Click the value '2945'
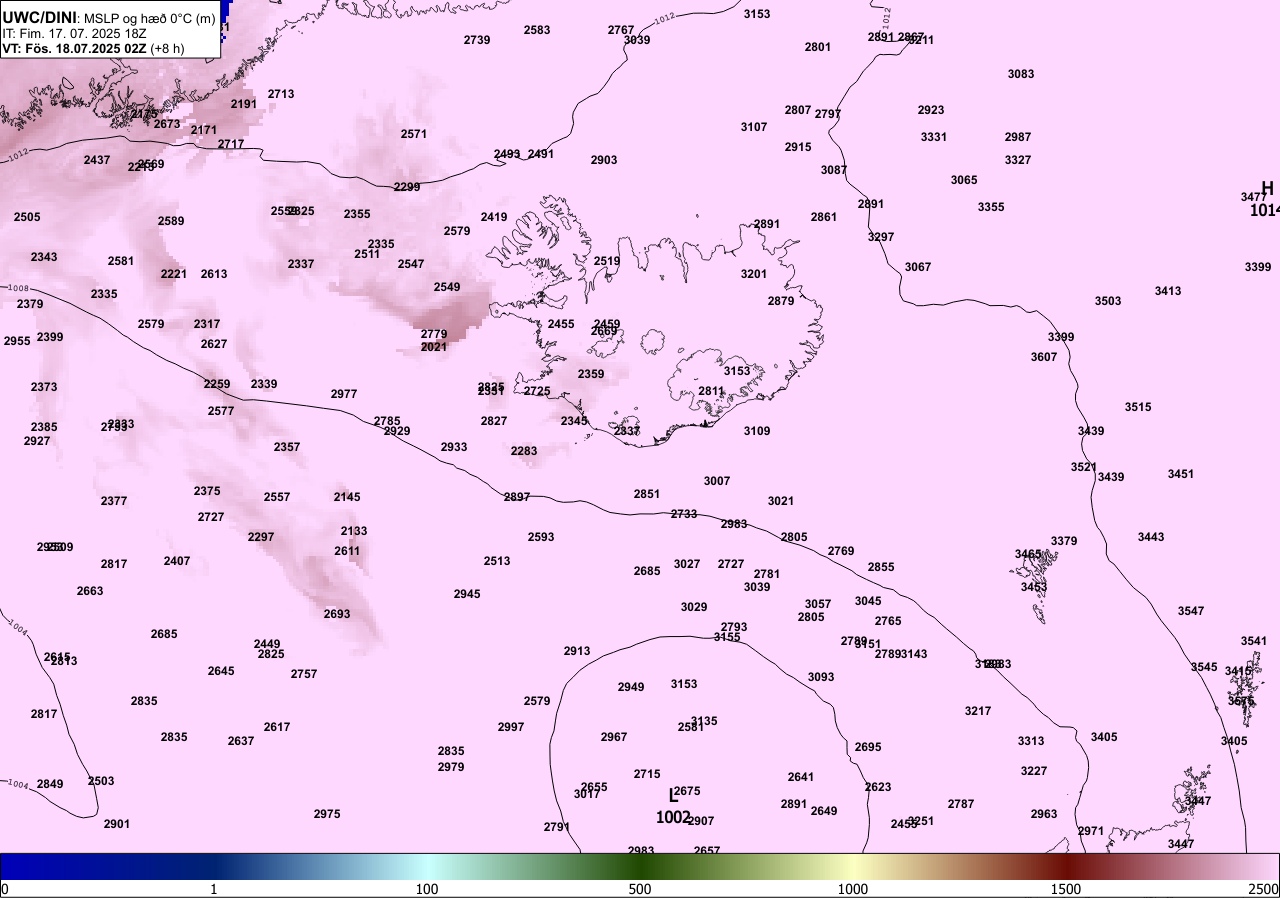The width and height of the screenshot is (1280, 898). (467, 594)
